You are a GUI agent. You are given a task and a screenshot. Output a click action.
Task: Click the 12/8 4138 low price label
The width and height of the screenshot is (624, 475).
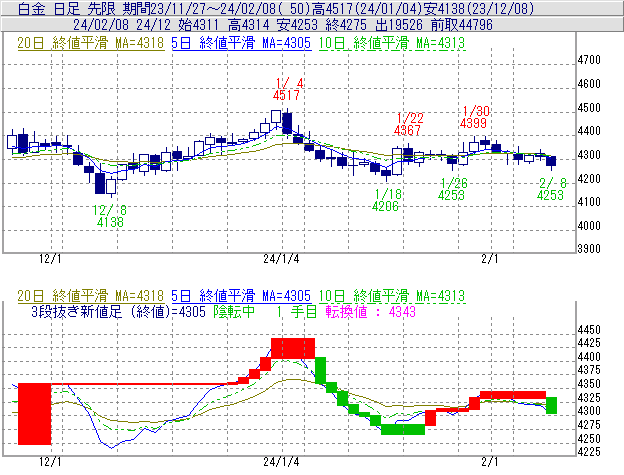point(110,216)
